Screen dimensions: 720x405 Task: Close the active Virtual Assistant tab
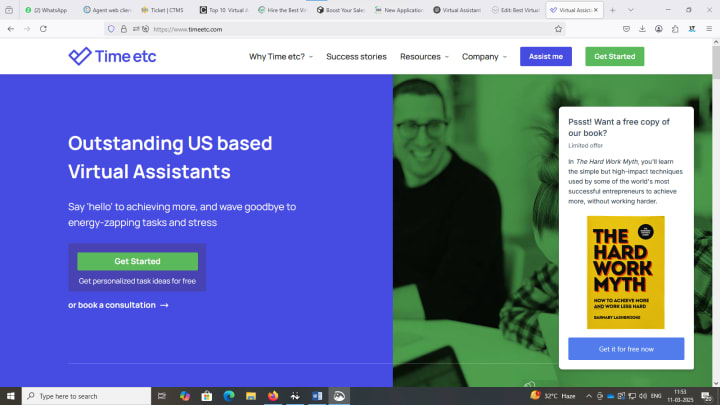tap(596, 10)
